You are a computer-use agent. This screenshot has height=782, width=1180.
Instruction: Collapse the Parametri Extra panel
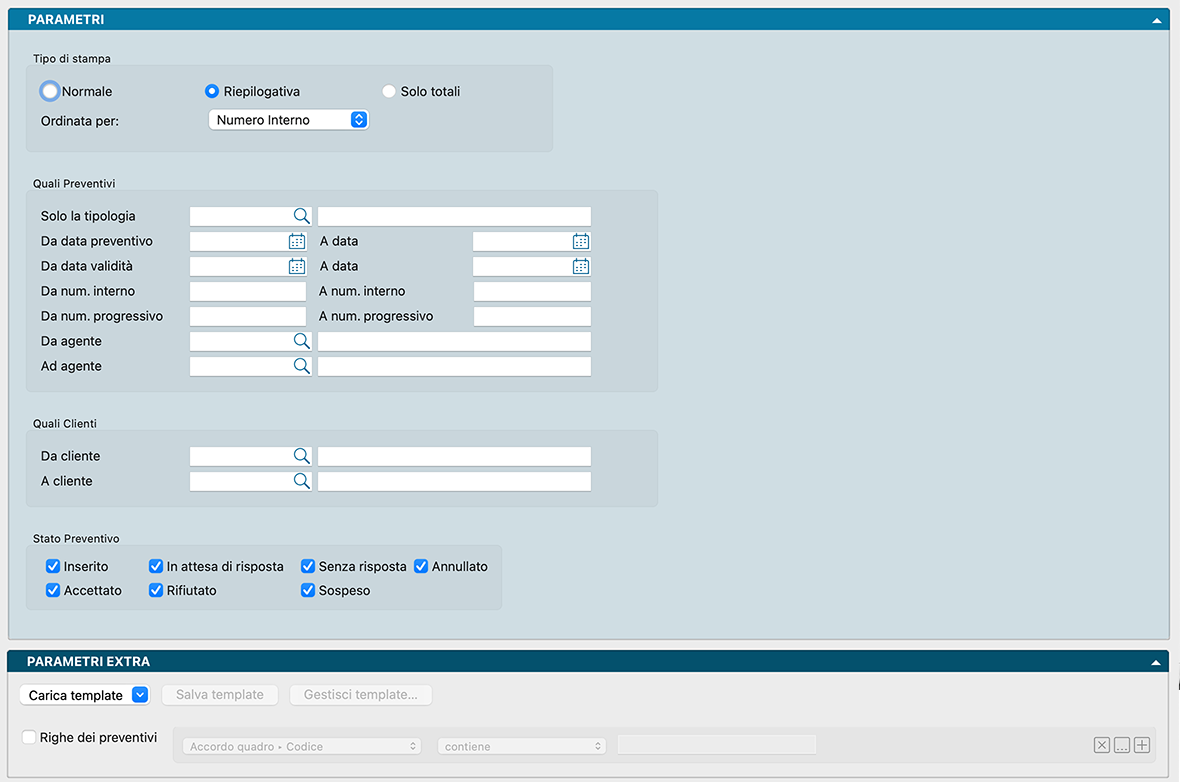coord(1156,662)
